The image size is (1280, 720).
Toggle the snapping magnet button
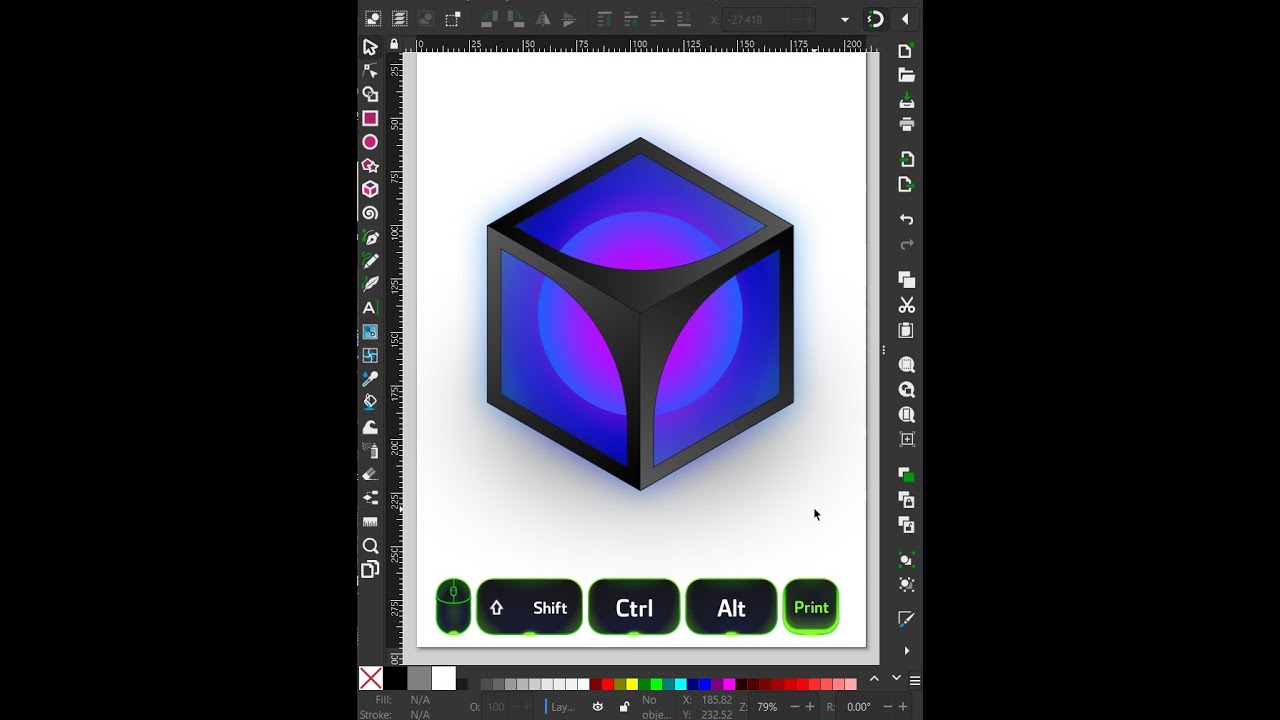[875, 19]
